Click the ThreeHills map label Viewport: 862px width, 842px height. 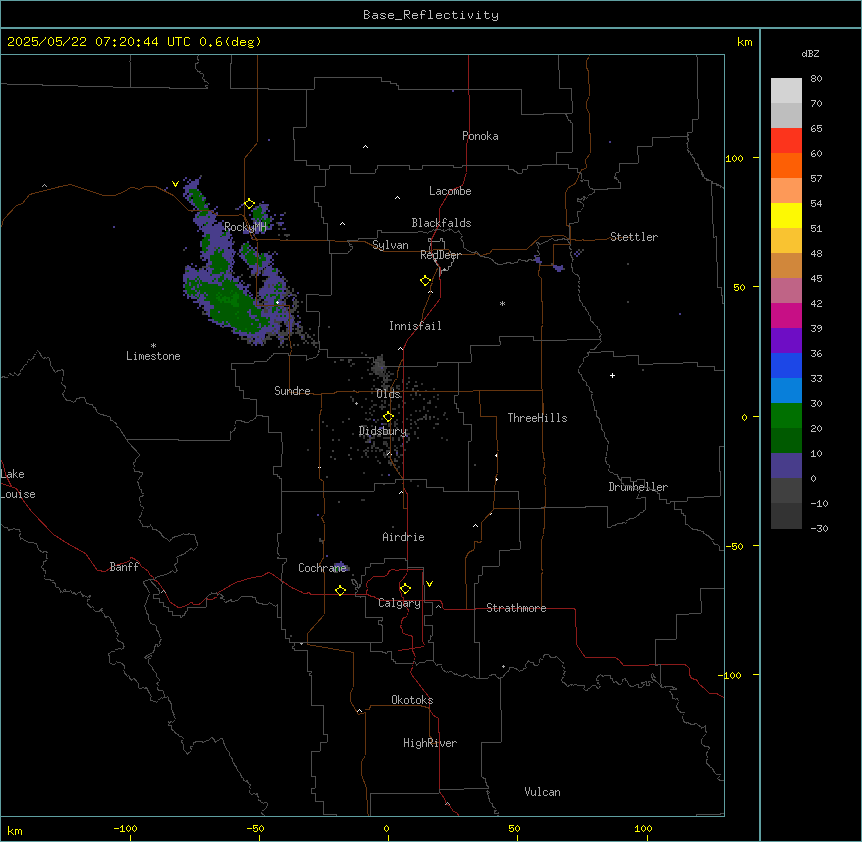[x=537, y=418]
